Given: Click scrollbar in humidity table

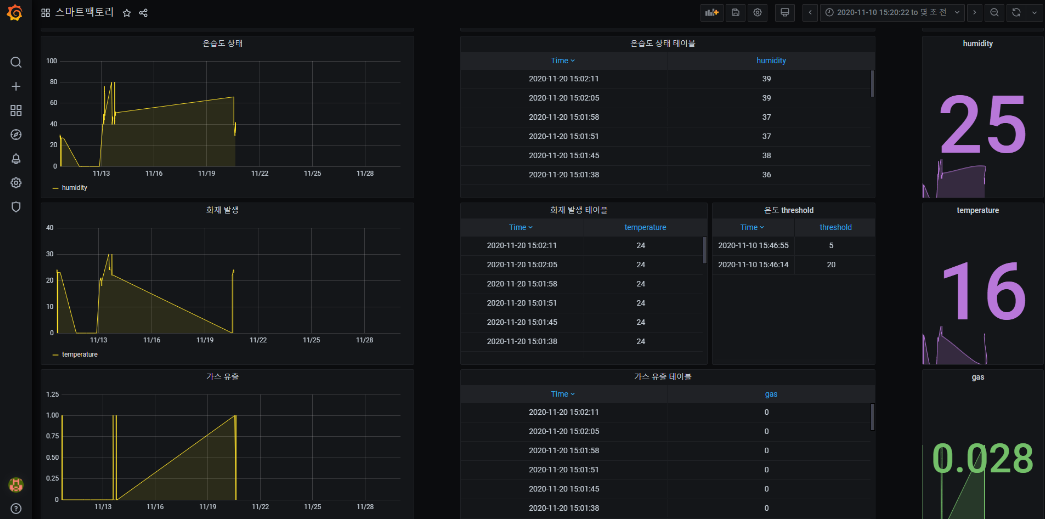Looking at the screenshot, I should [x=872, y=83].
